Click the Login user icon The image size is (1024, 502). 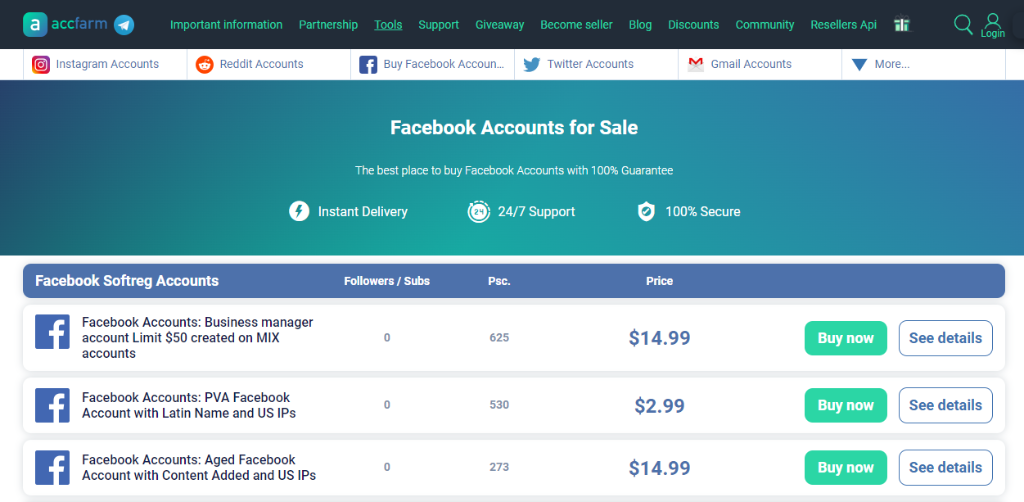click(x=993, y=20)
